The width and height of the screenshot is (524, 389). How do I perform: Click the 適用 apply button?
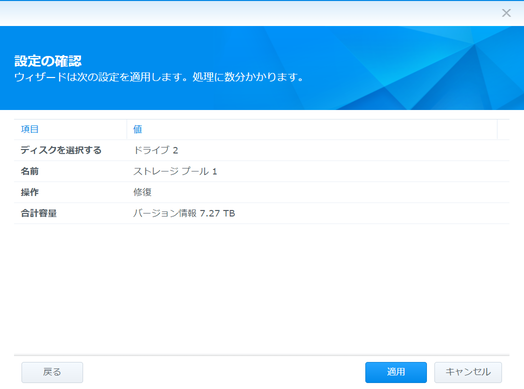coord(396,372)
